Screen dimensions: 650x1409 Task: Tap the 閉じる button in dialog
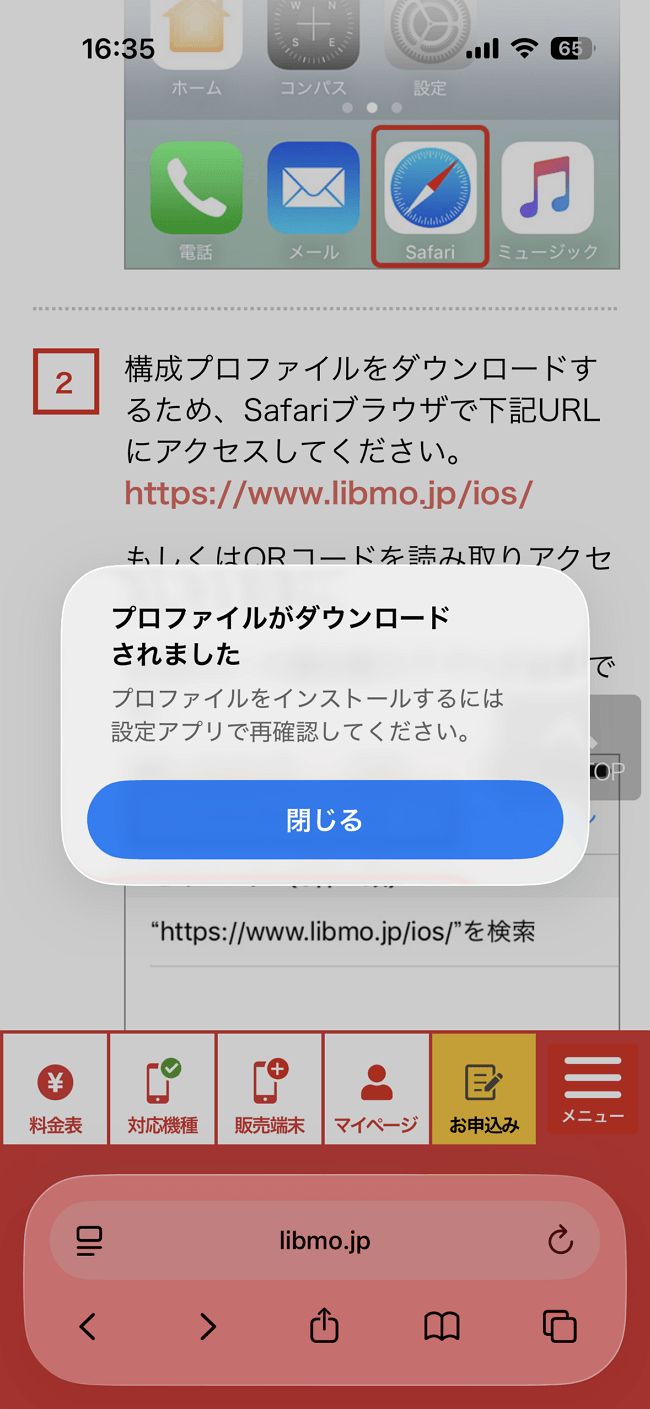pyautogui.click(x=325, y=820)
